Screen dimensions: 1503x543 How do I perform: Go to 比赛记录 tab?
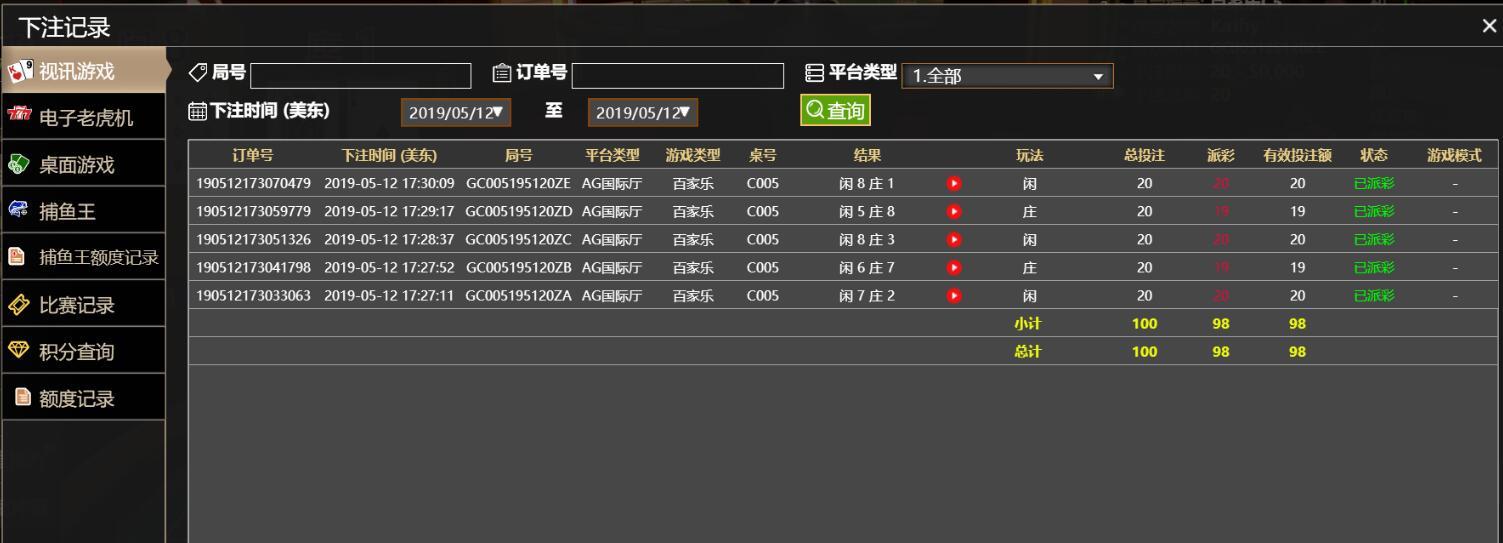pos(82,305)
